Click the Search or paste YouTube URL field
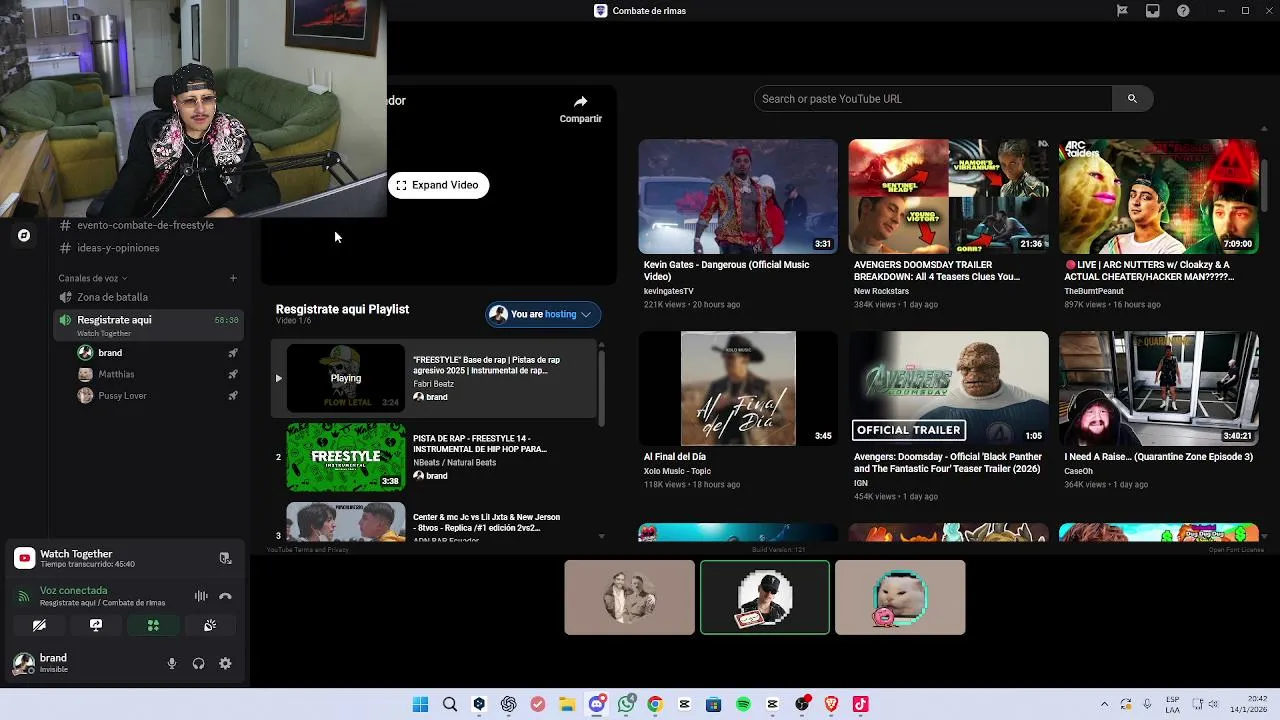Viewport: 1280px width, 720px height. coord(932,99)
